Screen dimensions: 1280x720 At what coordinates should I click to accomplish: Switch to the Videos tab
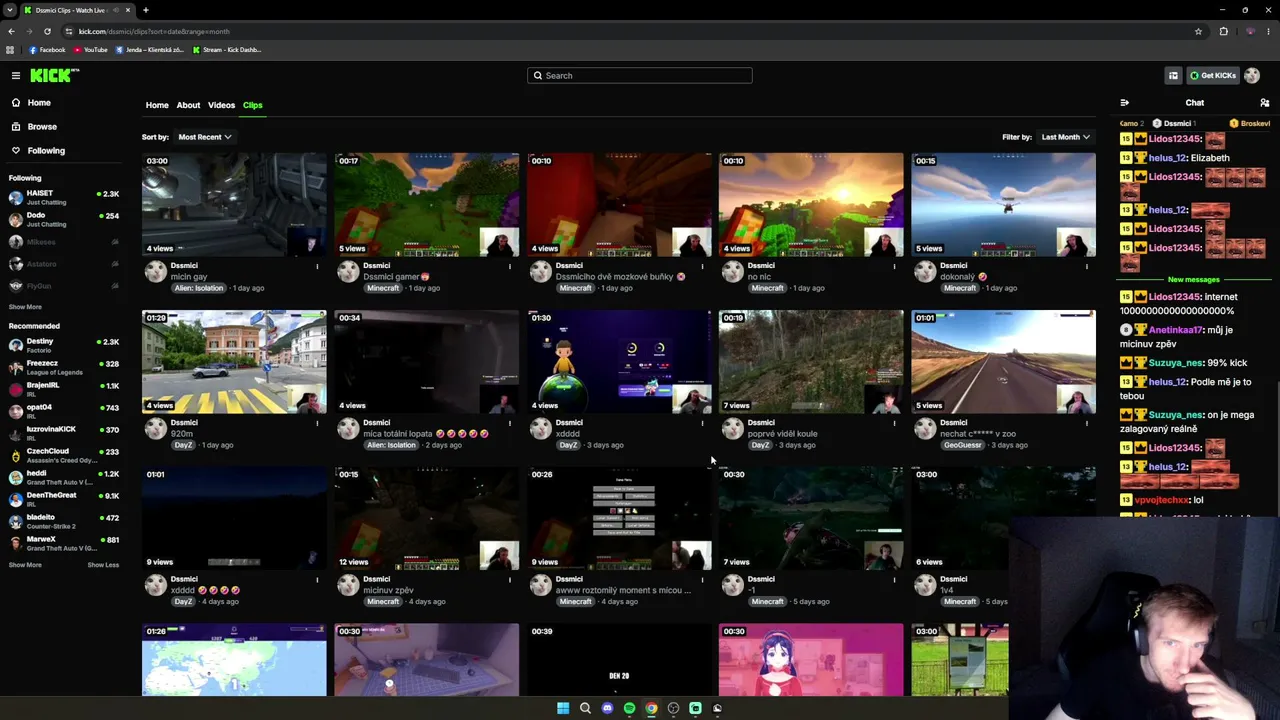pos(221,105)
